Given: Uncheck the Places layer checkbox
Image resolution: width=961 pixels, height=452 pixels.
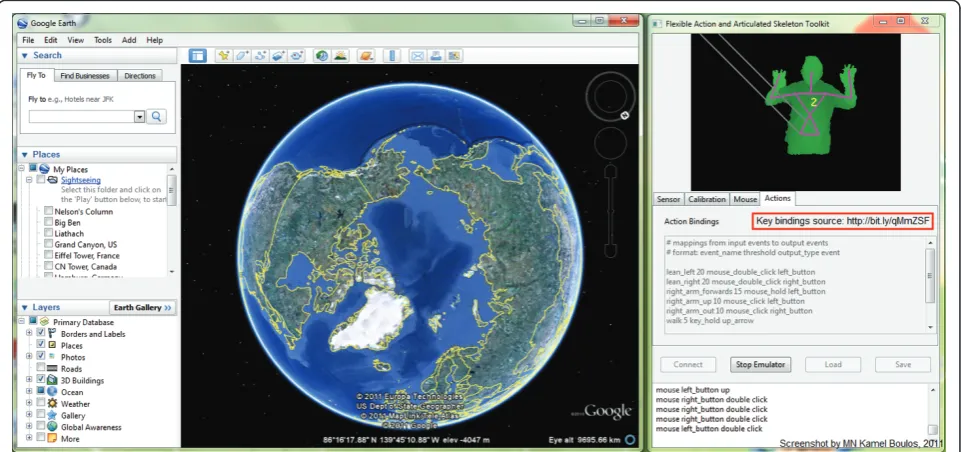Looking at the screenshot, I should click(x=40, y=345).
